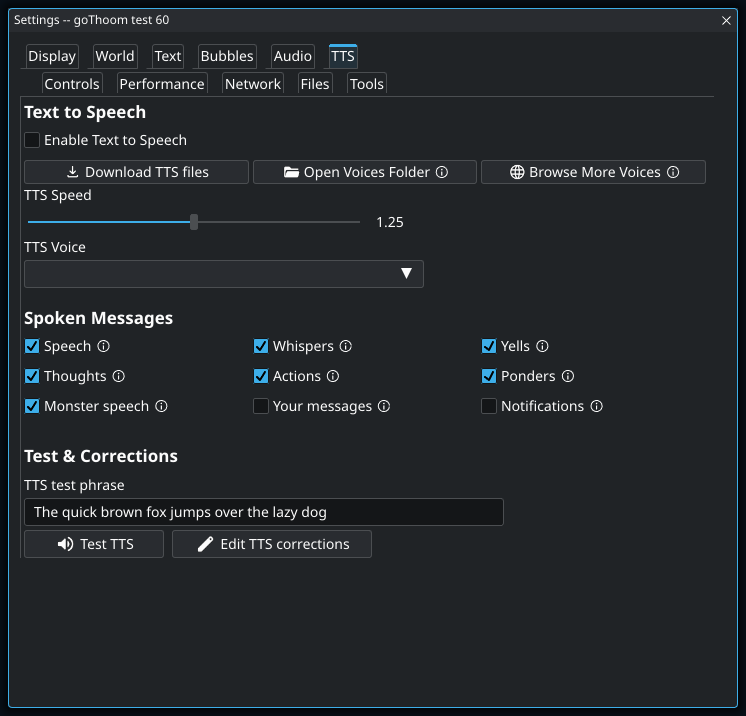Click the info icon beside Yells
The image size is (746, 716).
(x=542, y=346)
